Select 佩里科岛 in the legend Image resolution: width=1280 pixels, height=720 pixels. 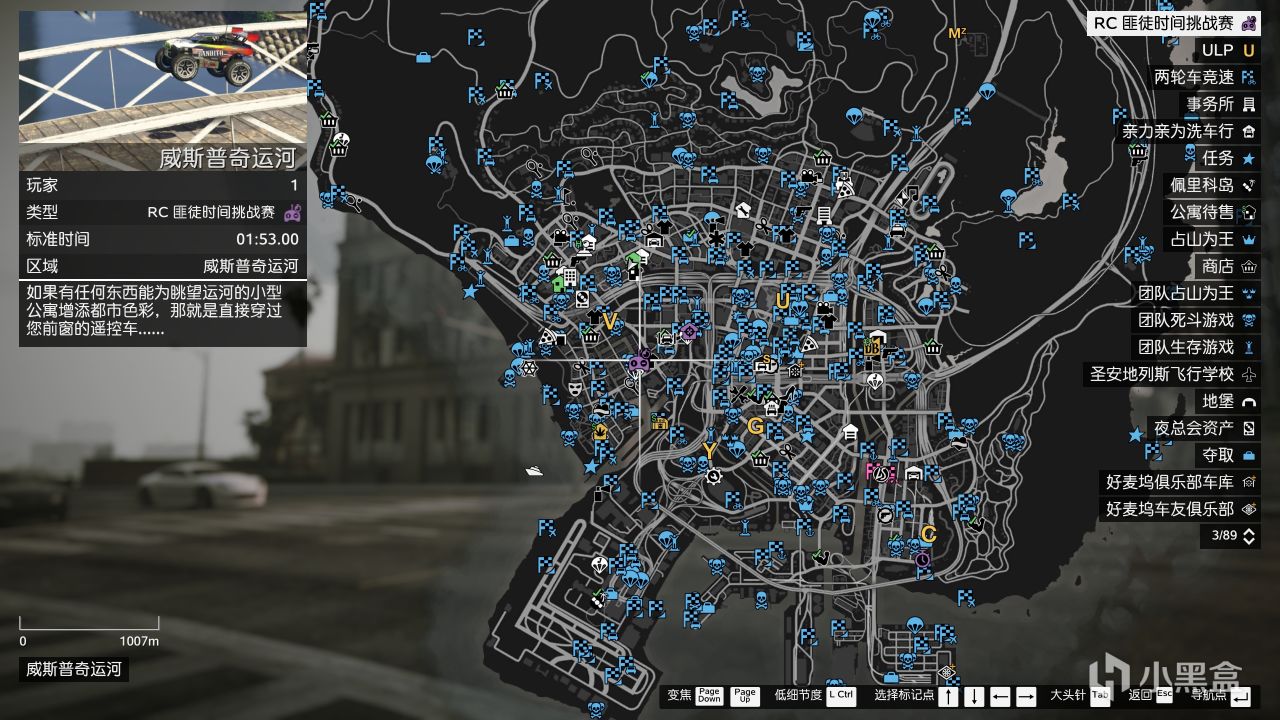(1212, 185)
